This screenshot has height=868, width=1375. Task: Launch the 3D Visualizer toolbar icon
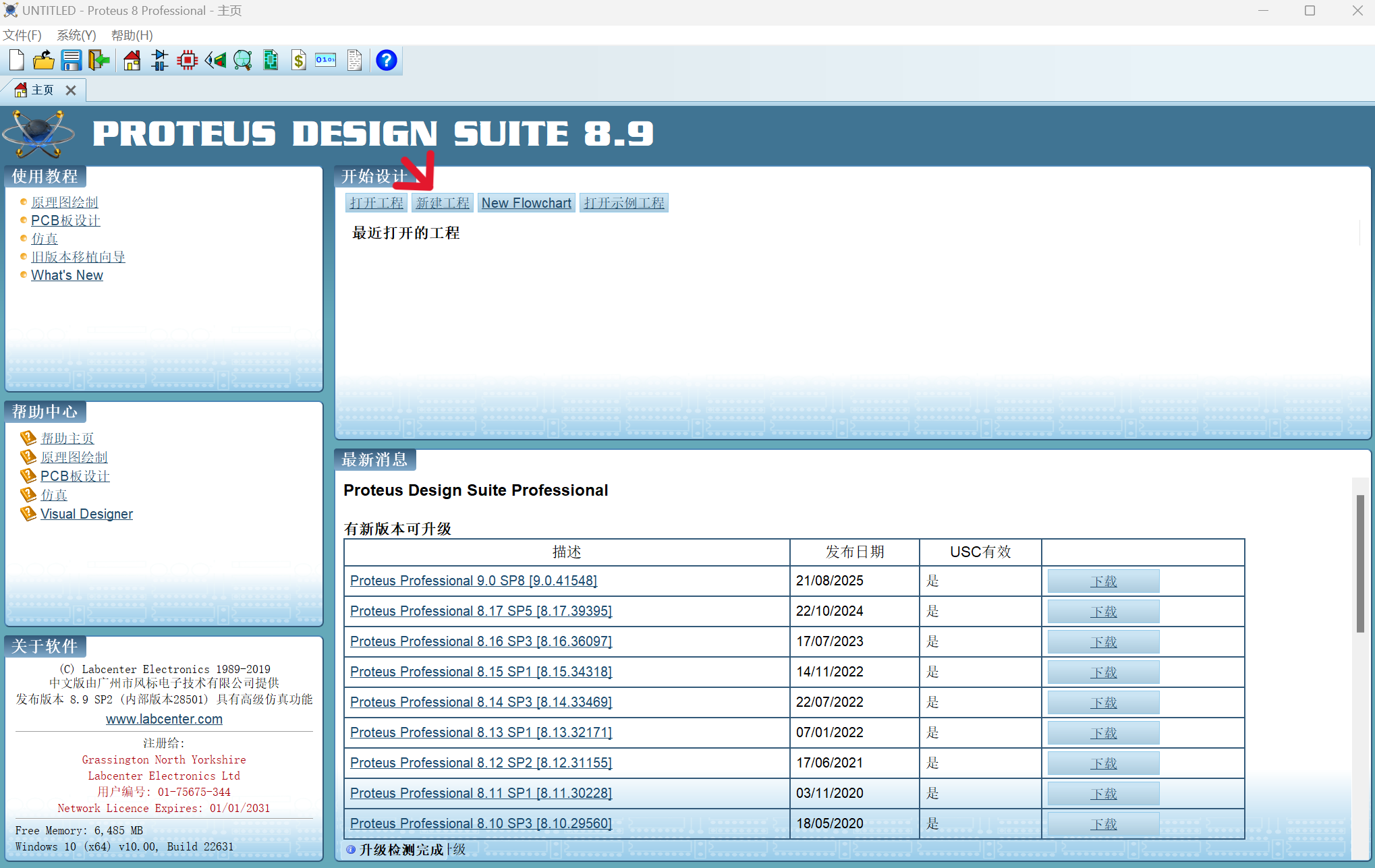pos(215,61)
